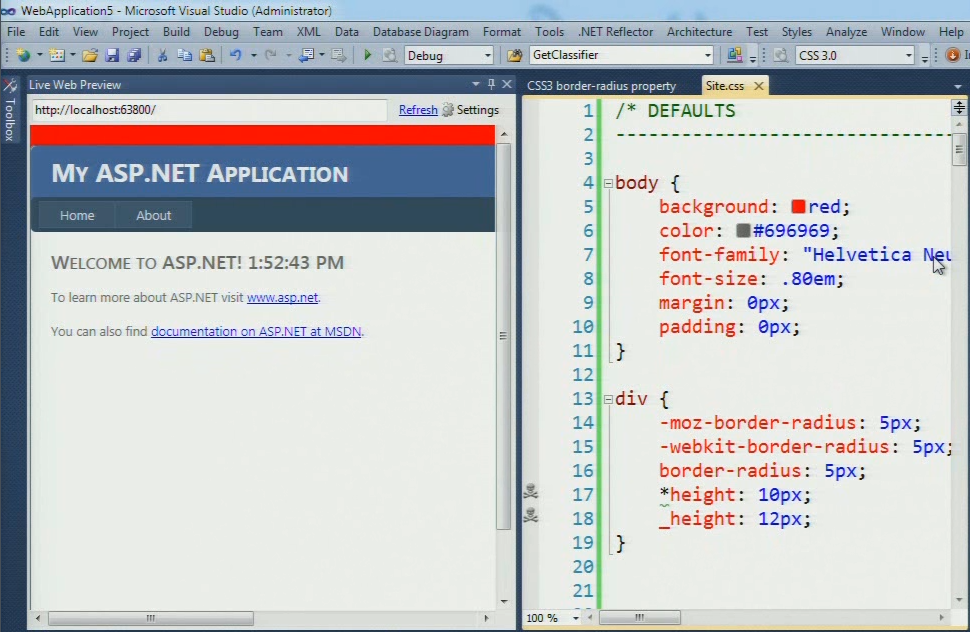Click the browser preview icon beside Debug

coord(390,56)
